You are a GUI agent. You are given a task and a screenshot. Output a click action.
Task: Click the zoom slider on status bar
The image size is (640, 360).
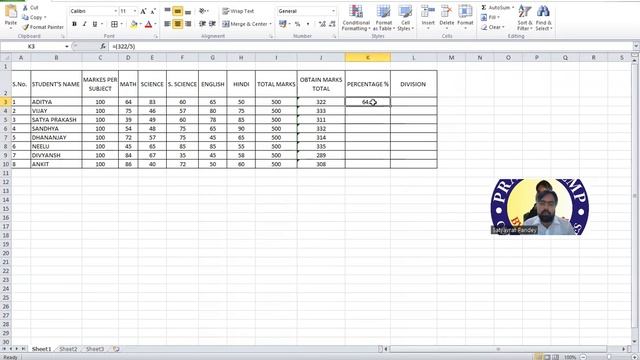point(608,357)
